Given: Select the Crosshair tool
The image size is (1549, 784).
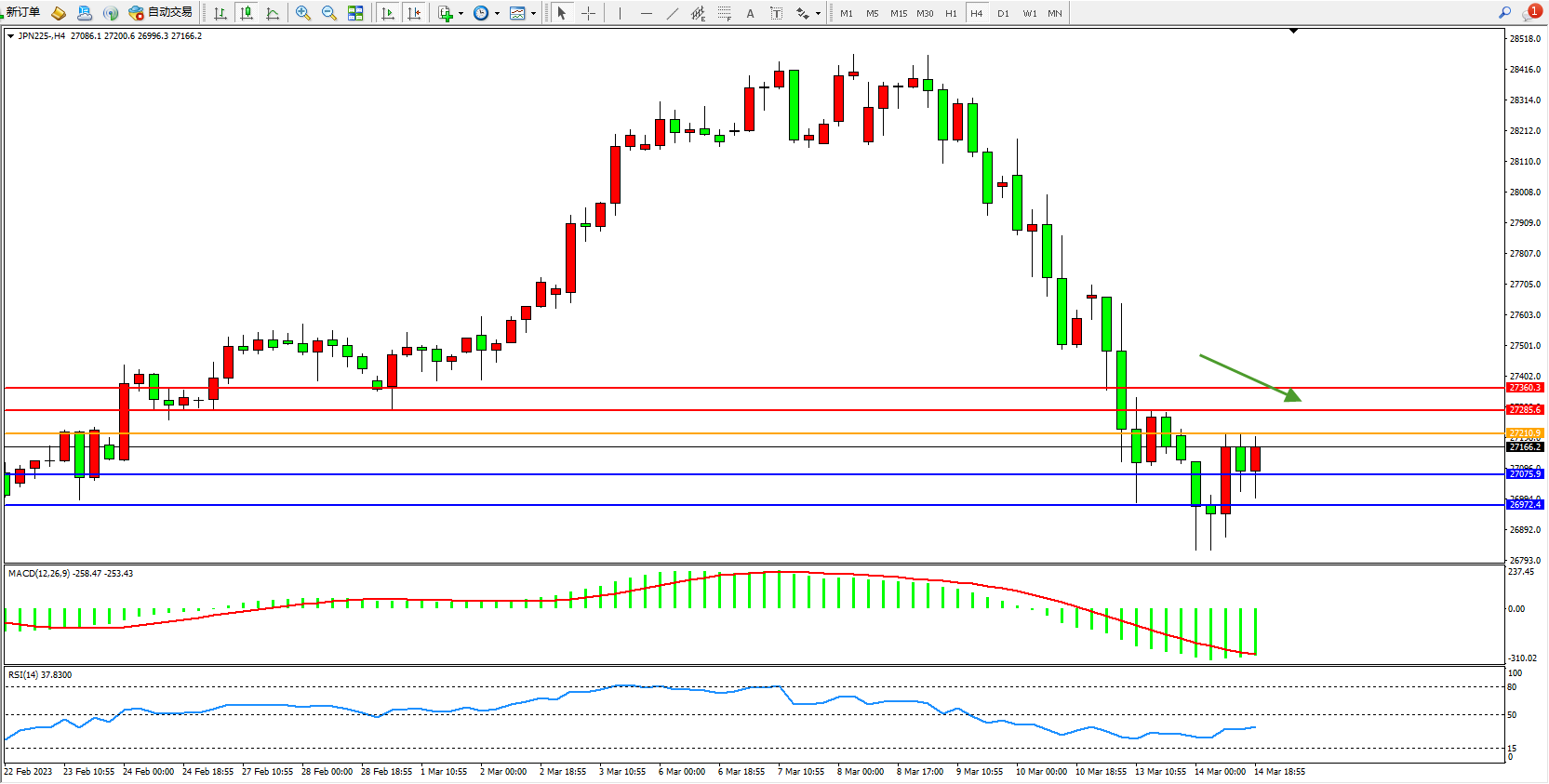Looking at the screenshot, I should pos(588,13).
